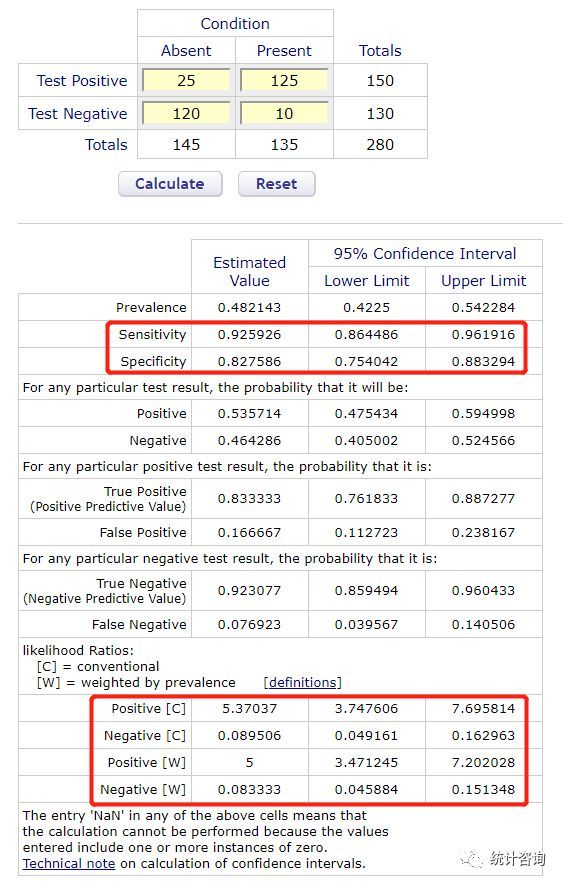Click Negative Predictive Value 0.923077
This screenshot has height=884, width=563.
249,591
